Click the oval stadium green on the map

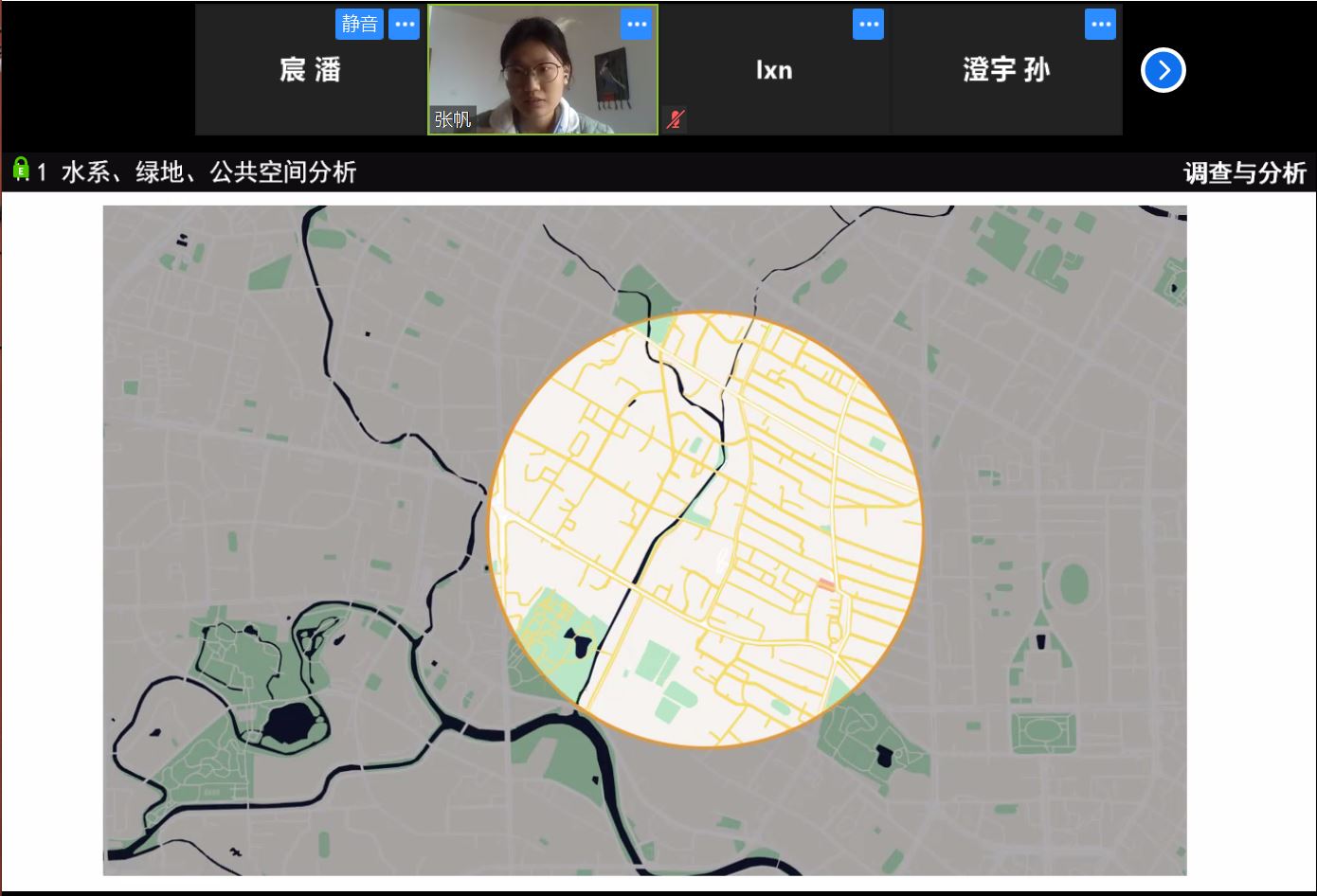[1073, 583]
